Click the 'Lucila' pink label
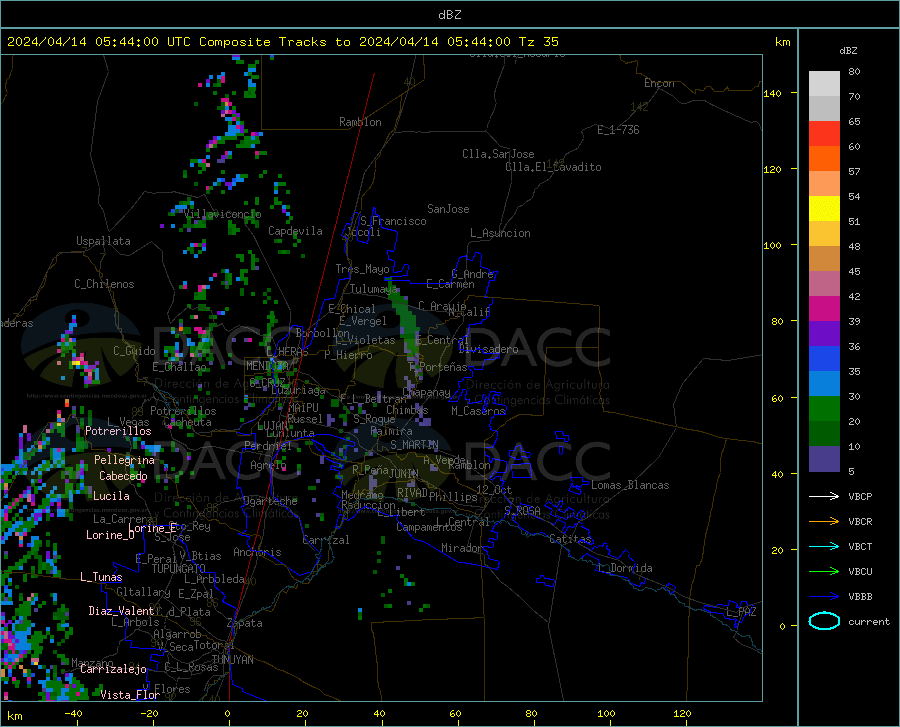Screen dimensions: 900x727 point(111,496)
